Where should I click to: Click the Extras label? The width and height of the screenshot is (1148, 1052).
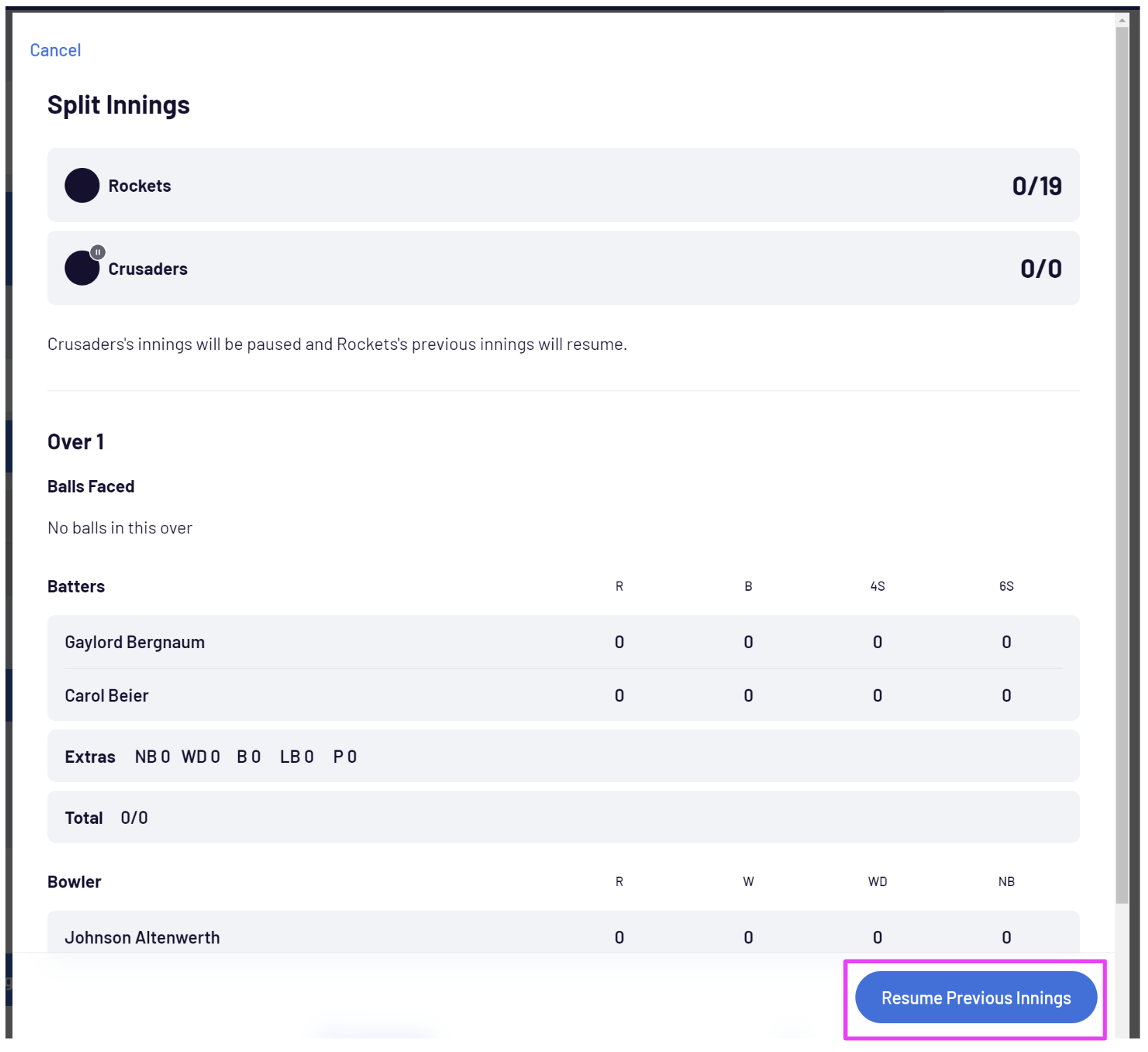click(90, 757)
